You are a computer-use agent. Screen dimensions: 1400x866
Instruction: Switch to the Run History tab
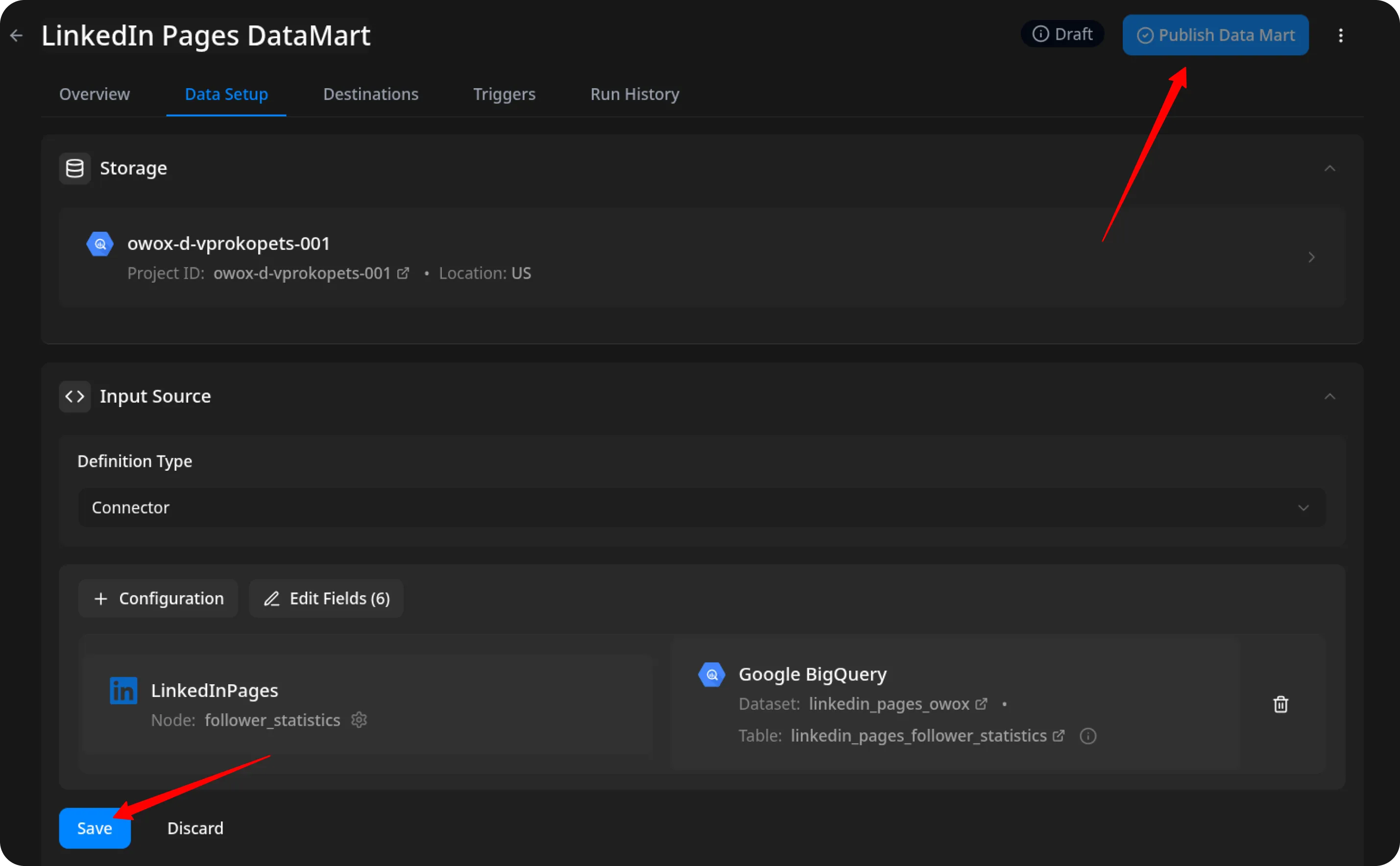point(635,94)
